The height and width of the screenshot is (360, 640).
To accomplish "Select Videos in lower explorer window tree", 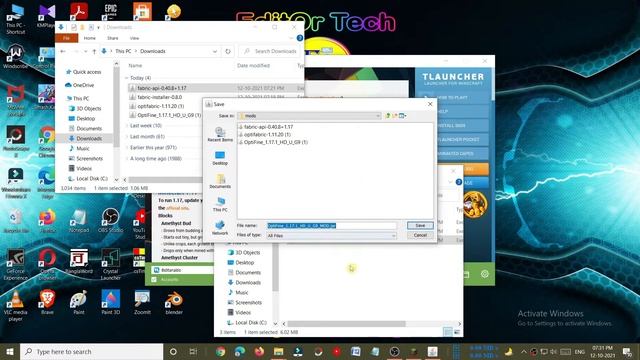I will coord(239,313).
